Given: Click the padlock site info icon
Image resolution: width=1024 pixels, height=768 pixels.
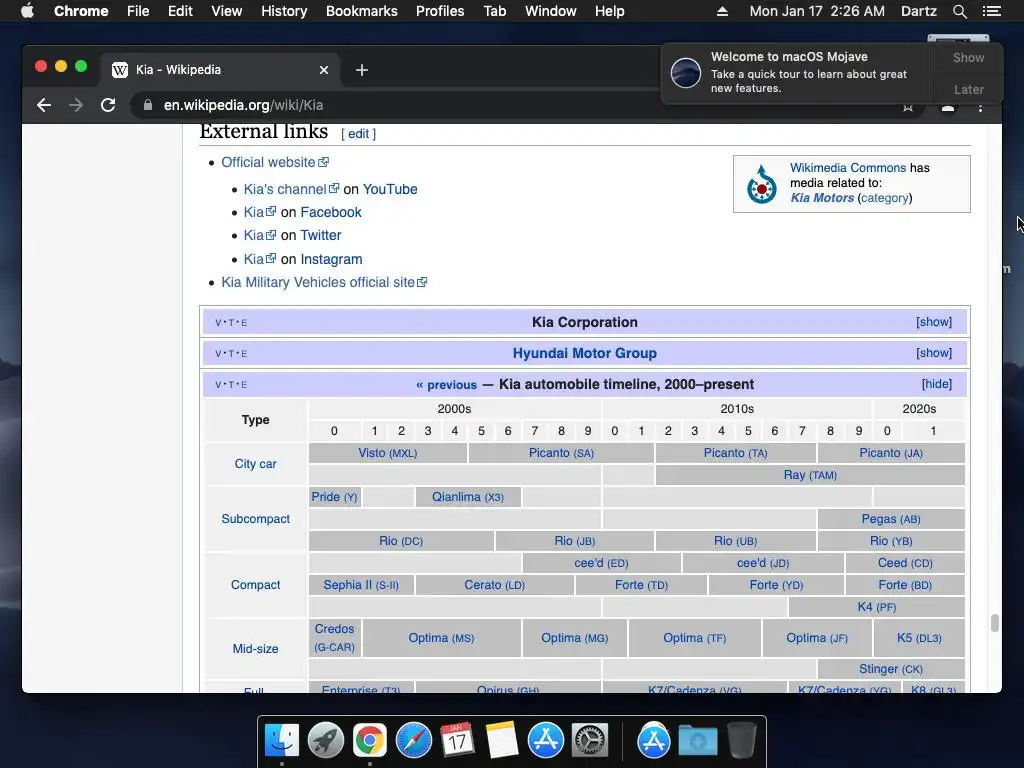Looking at the screenshot, I should point(148,105).
